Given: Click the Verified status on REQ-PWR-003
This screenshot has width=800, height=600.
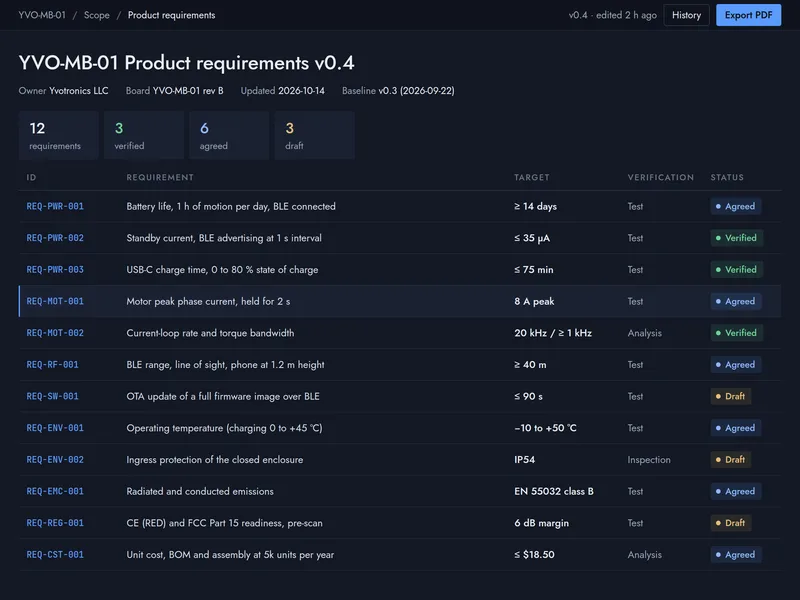Looking at the screenshot, I should coord(737,270).
